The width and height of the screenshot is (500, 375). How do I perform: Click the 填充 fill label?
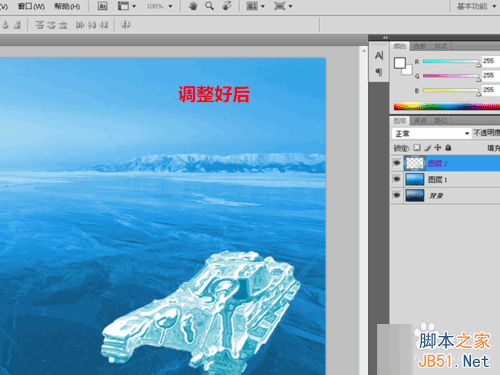coord(493,148)
